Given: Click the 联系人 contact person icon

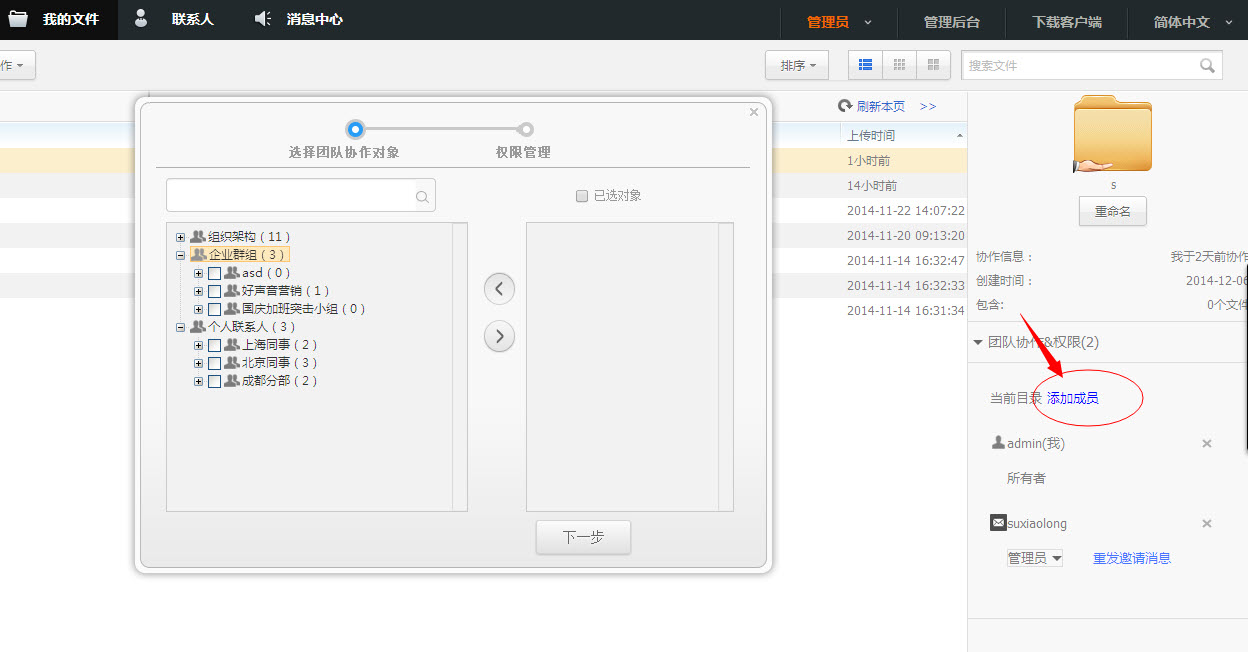Looking at the screenshot, I should [x=140, y=18].
